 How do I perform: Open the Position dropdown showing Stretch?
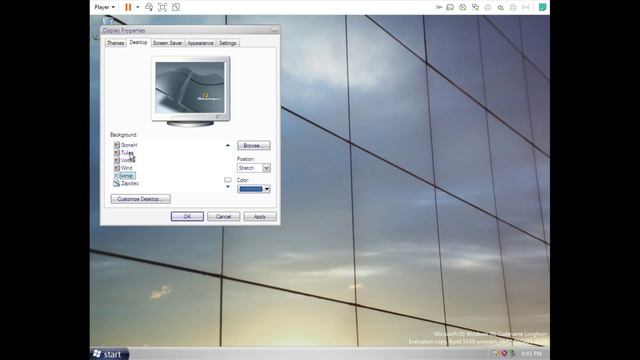(253, 168)
